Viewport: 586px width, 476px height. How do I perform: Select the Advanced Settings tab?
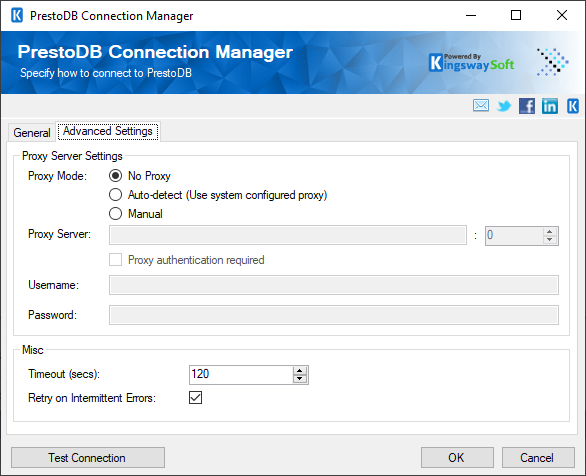point(108,131)
